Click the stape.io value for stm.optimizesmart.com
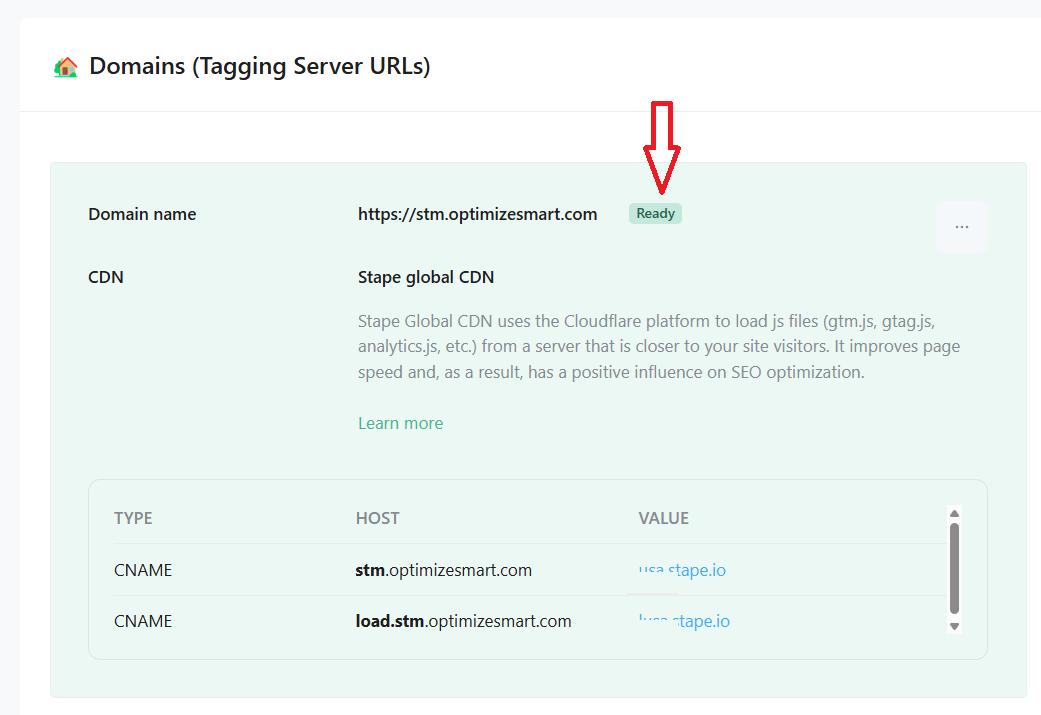Screen dimensions: 1041x715 [682, 570]
